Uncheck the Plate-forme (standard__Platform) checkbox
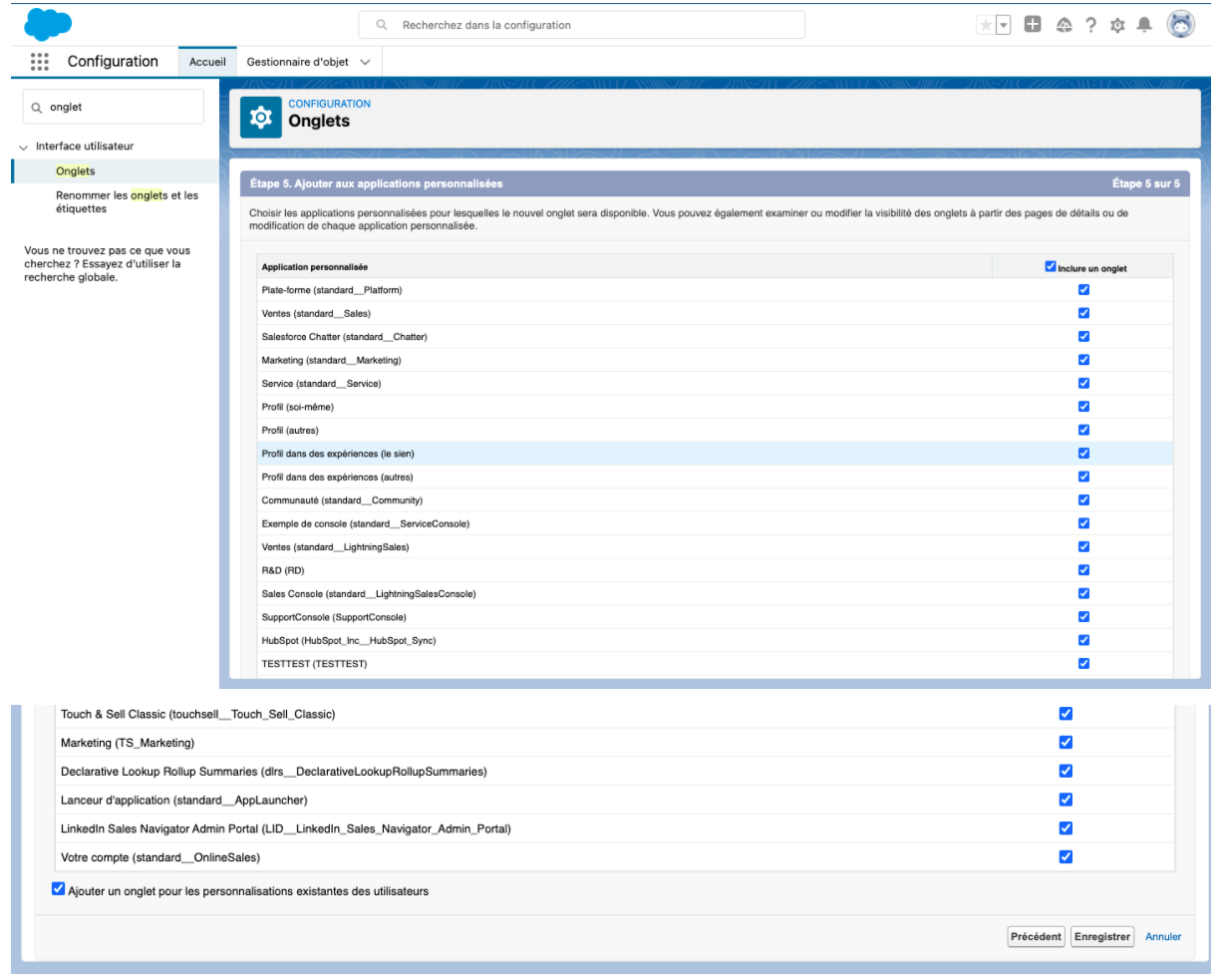Screen dimensions: 1226x980 1083,290
